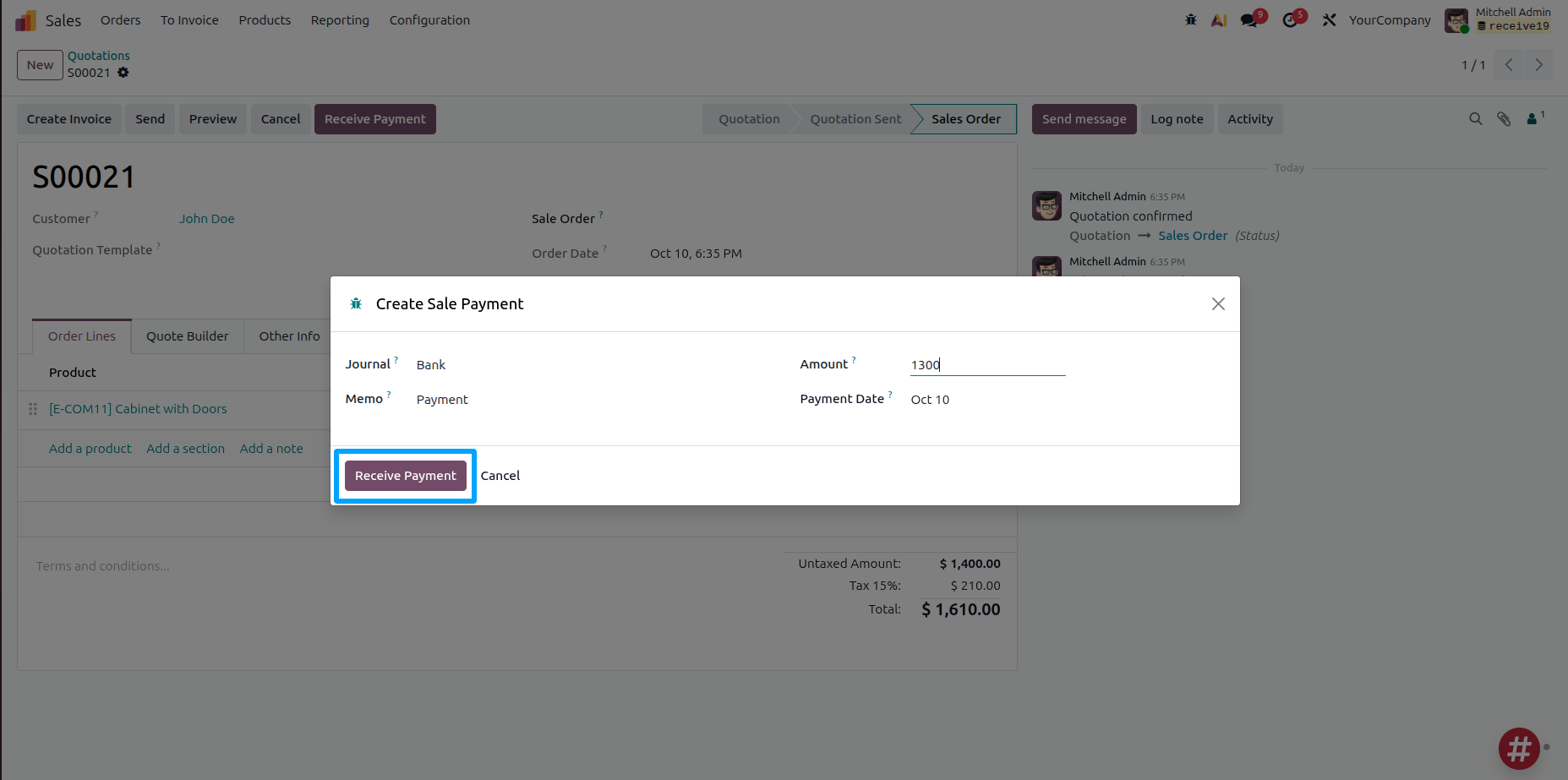
Task: Click the attachments paperclip icon
Action: [1504, 119]
